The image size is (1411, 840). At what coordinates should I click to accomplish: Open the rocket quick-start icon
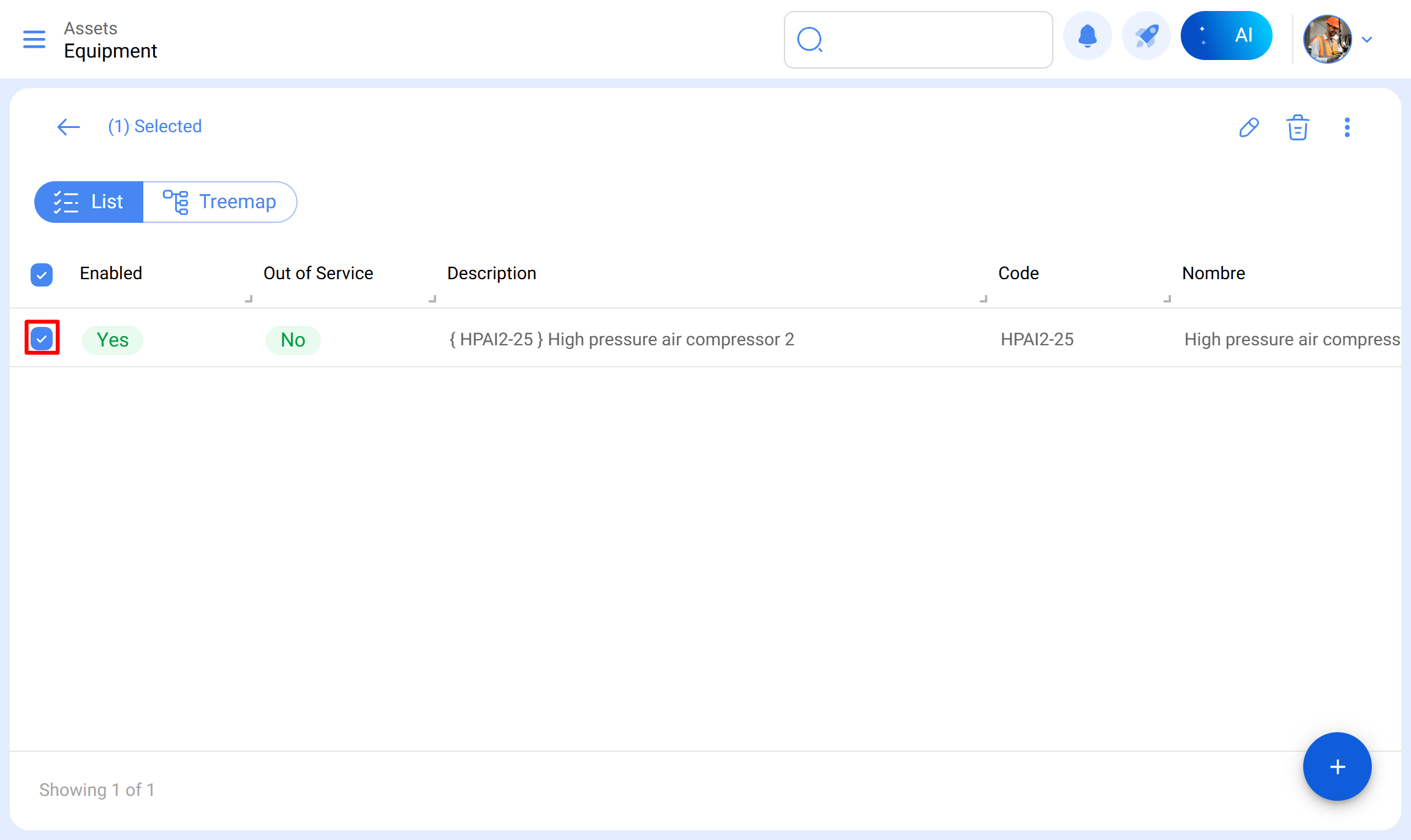pos(1146,36)
